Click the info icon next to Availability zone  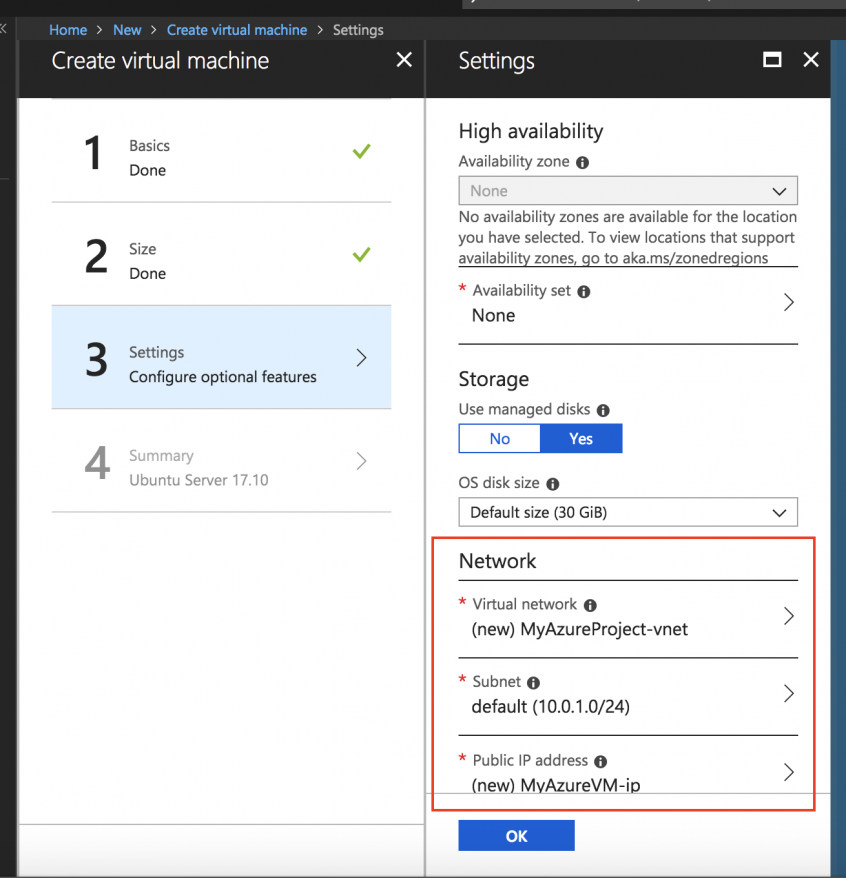[583, 162]
